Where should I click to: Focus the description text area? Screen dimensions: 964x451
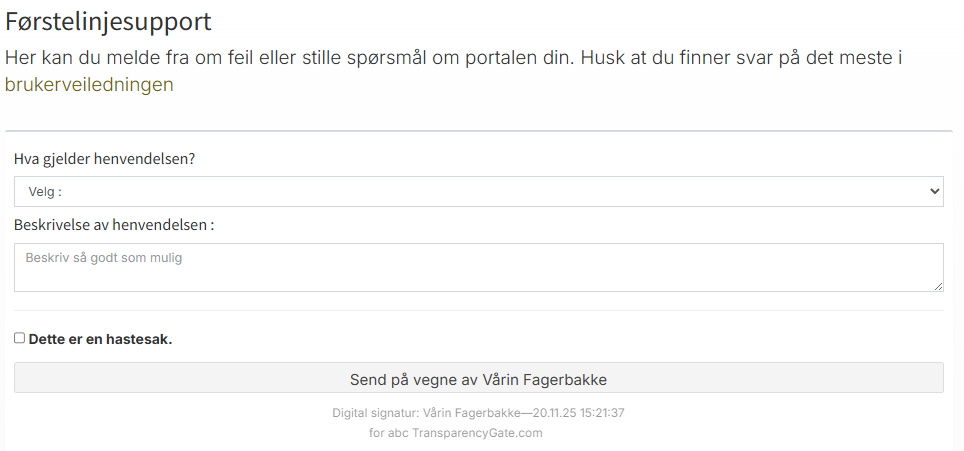[x=478, y=274]
